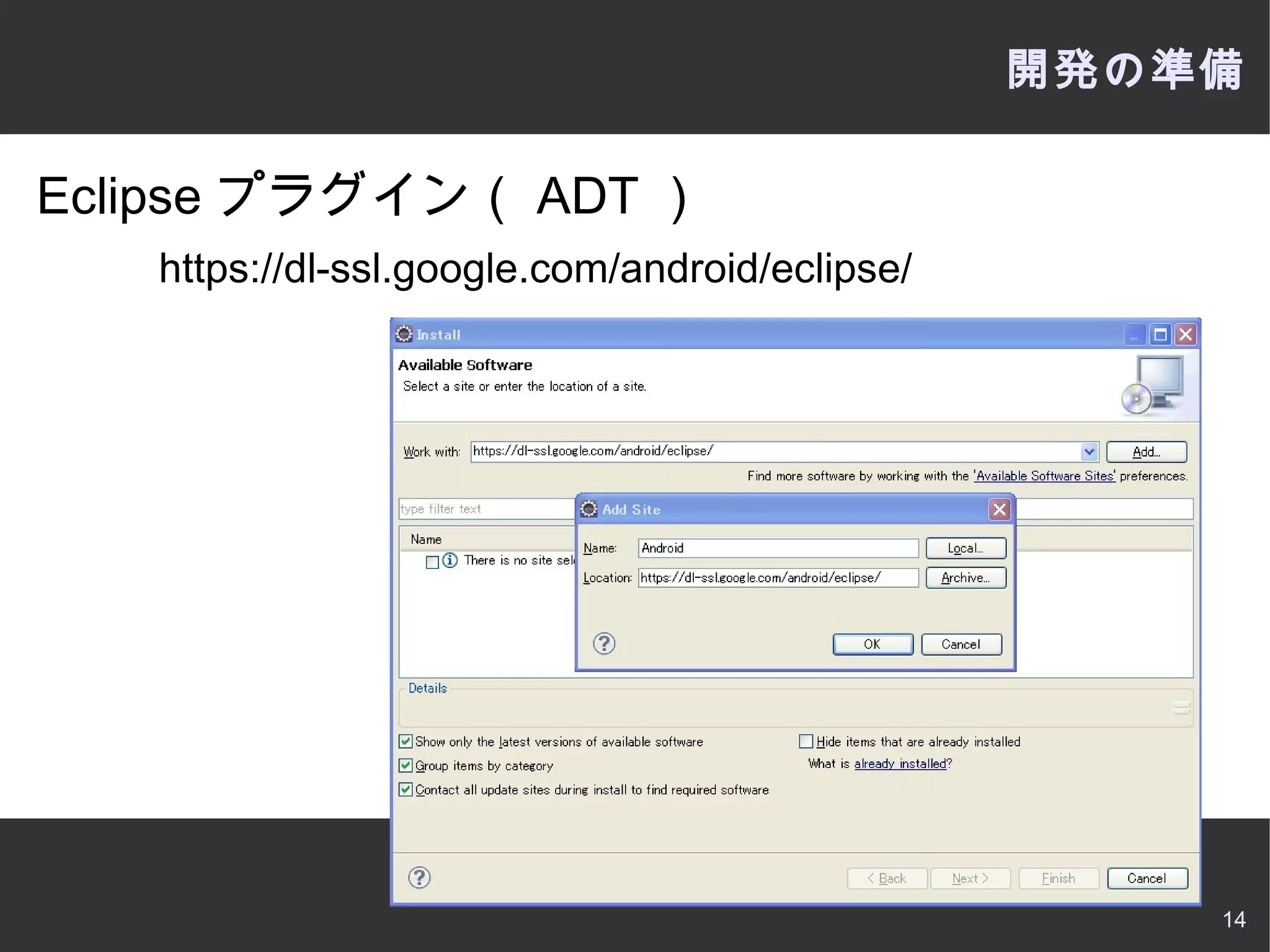
Task: Click the Details section label
Action: coord(427,688)
